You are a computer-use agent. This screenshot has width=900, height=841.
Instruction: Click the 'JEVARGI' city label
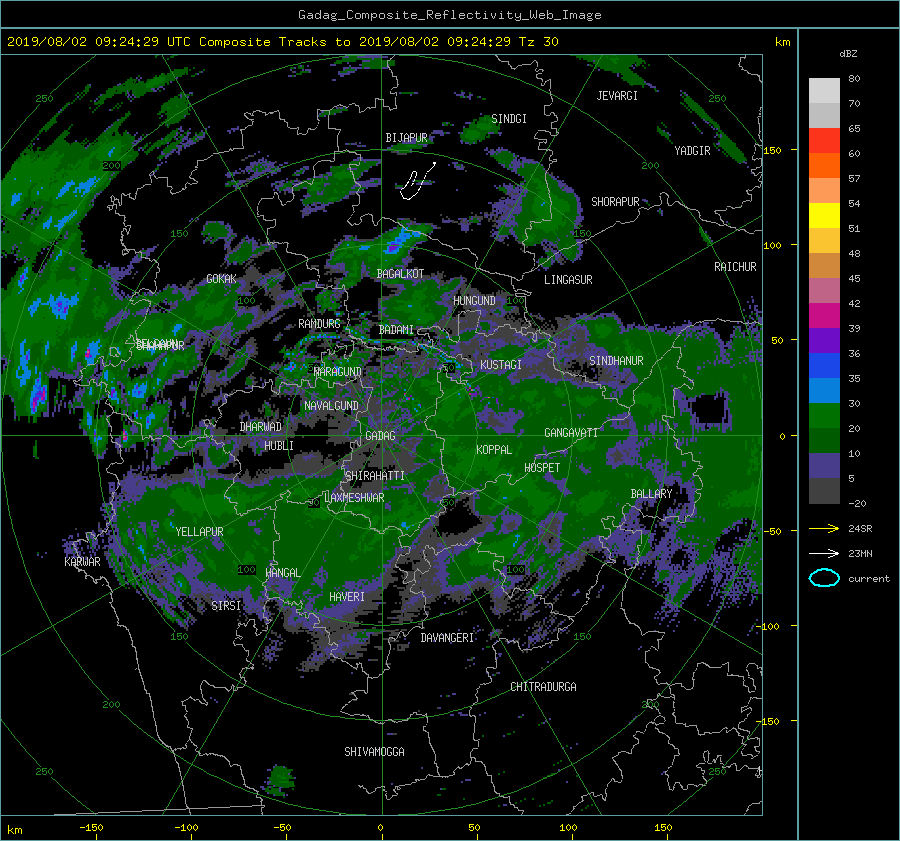pyautogui.click(x=617, y=96)
